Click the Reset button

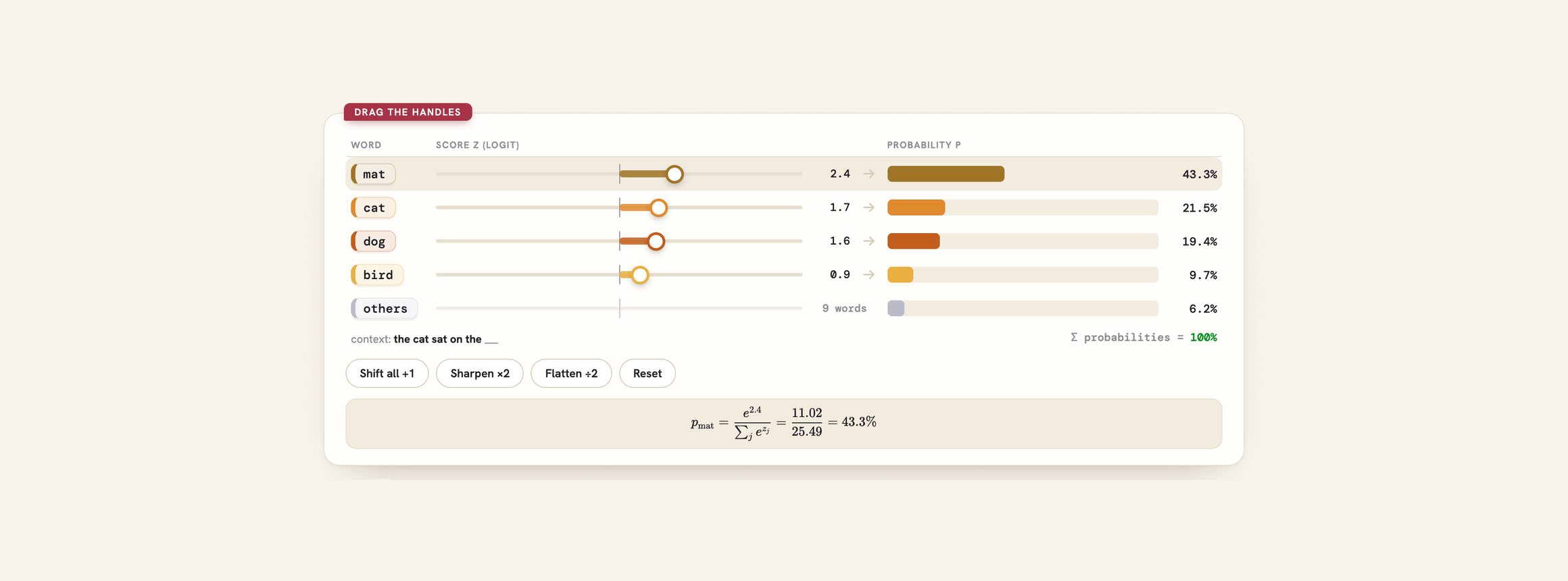click(x=647, y=374)
